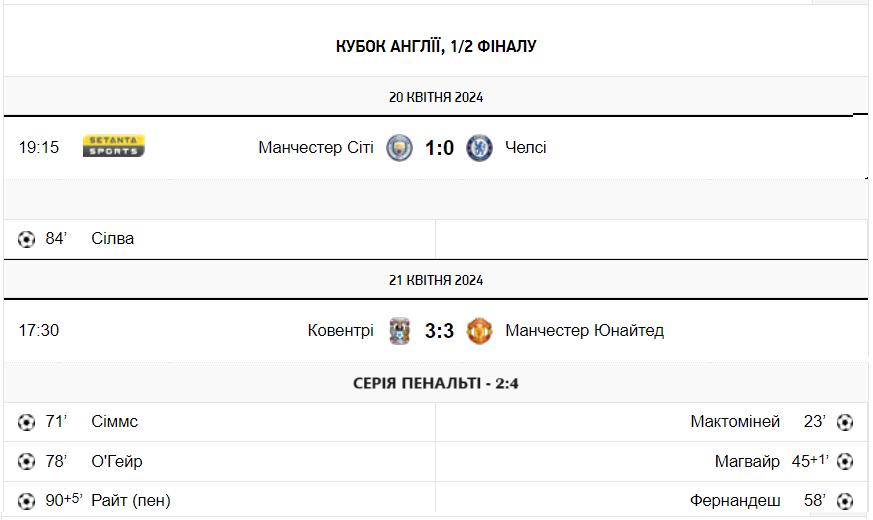Open the Manchester United club crest

click(479, 331)
